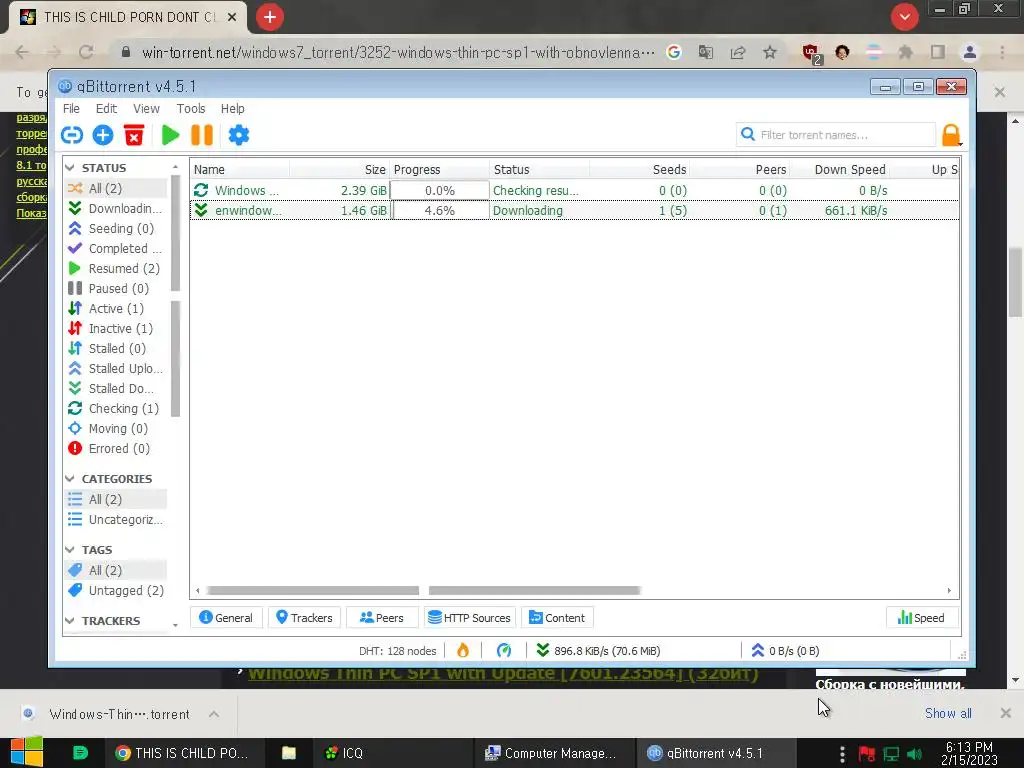Viewport: 1024px width, 768px height.
Task: Collapse the STATUS section
Action: point(70,168)
